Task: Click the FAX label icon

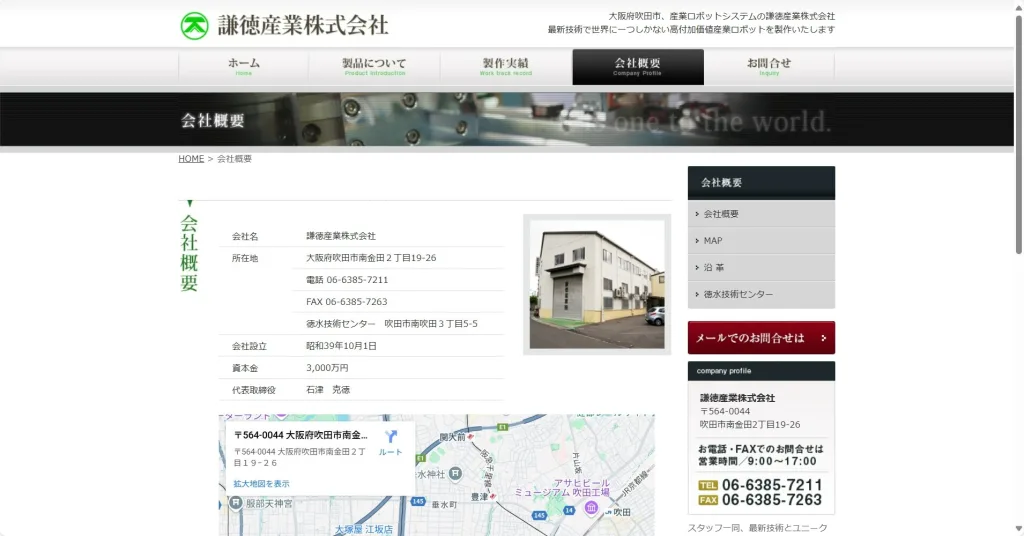Action: tap(708, 500)
